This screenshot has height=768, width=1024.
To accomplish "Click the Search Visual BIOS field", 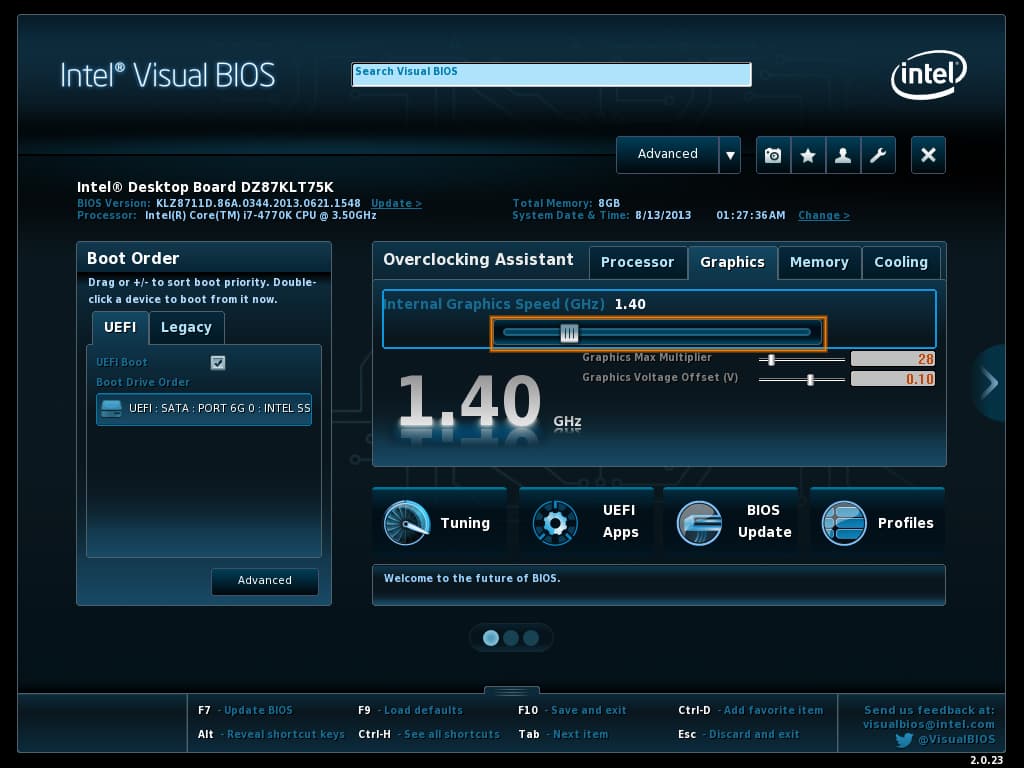I will [x=551, y=75].
